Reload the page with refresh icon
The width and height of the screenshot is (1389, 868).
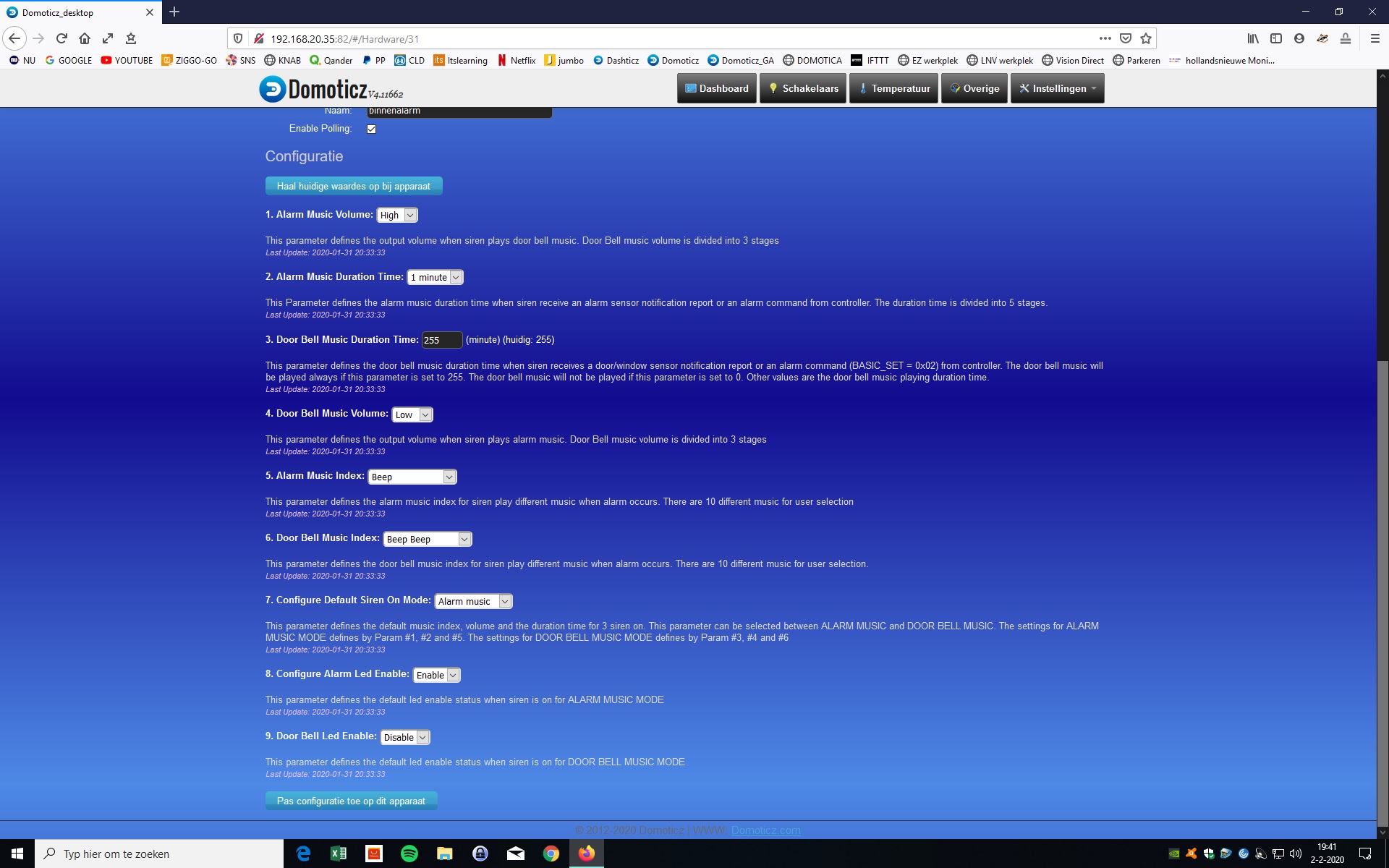coord(61,38)
